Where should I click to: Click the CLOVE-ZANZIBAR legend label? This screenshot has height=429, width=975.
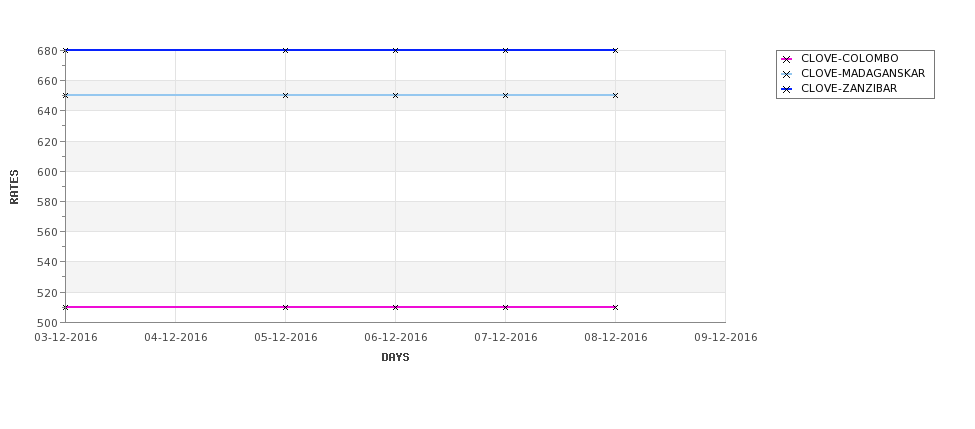[x=849, y=89]
